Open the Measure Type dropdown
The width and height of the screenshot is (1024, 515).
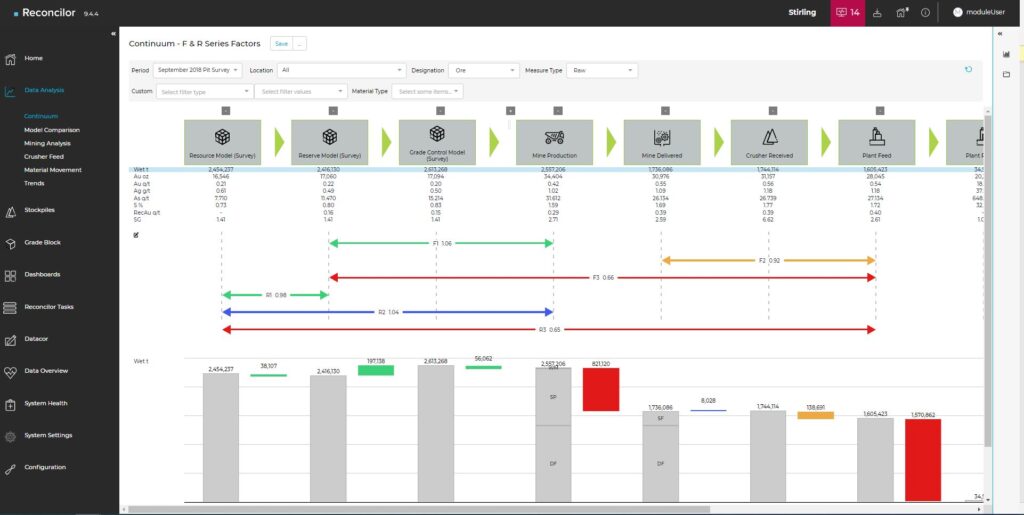click(x=601, y=71)
